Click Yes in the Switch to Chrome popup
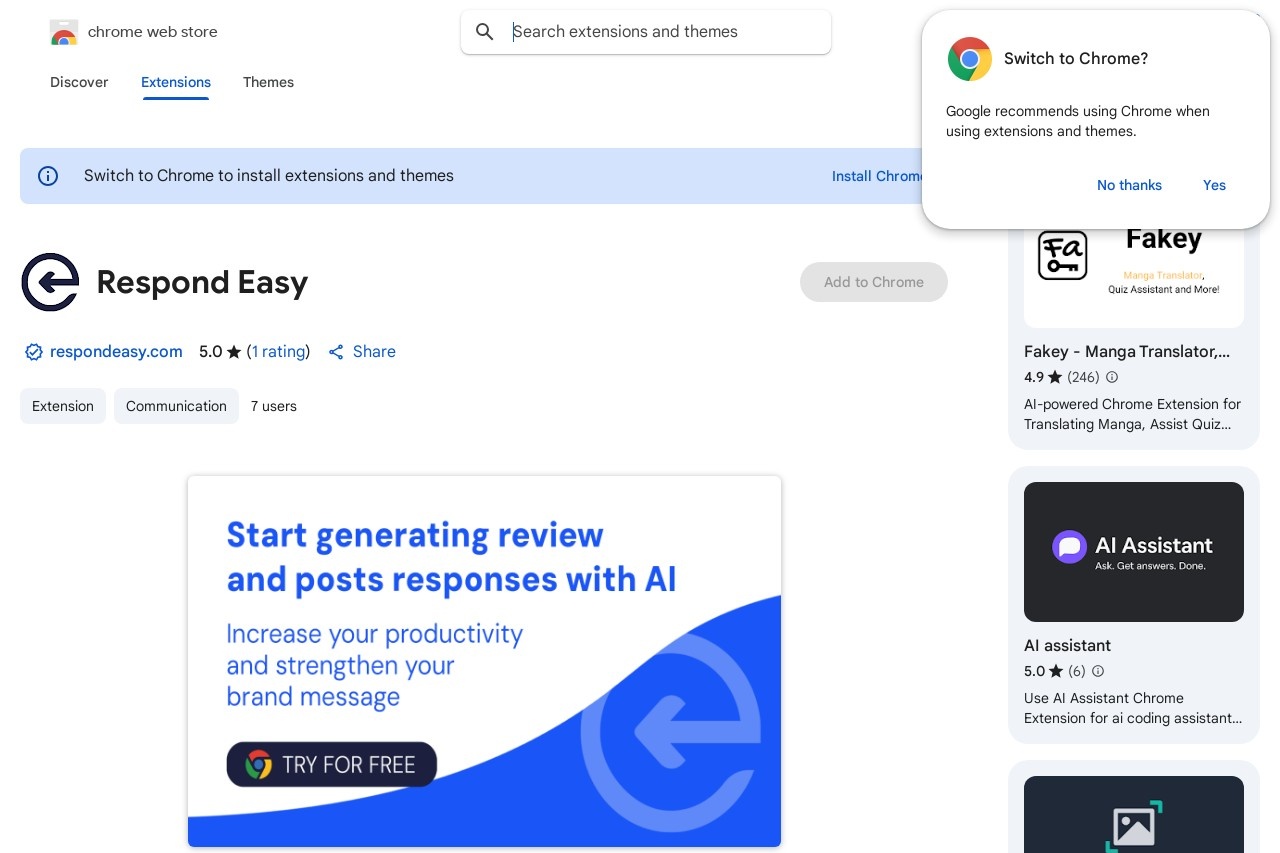 [1214, 185]
